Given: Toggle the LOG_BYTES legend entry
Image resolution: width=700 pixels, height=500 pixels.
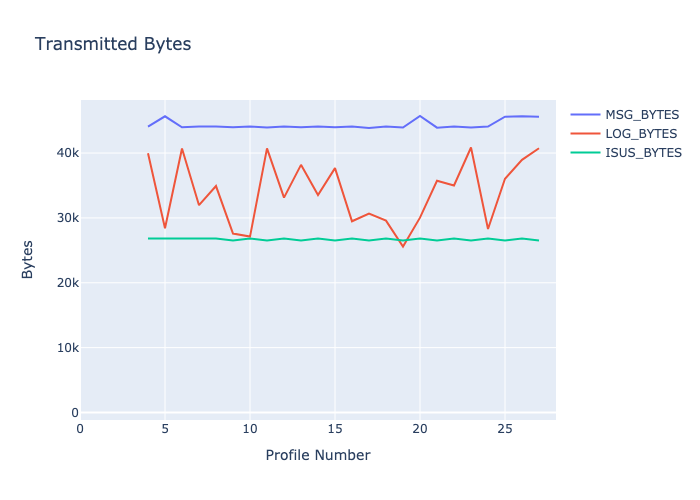Looking at the screenshot, I should pyautogui.click(x=639, y=133).
